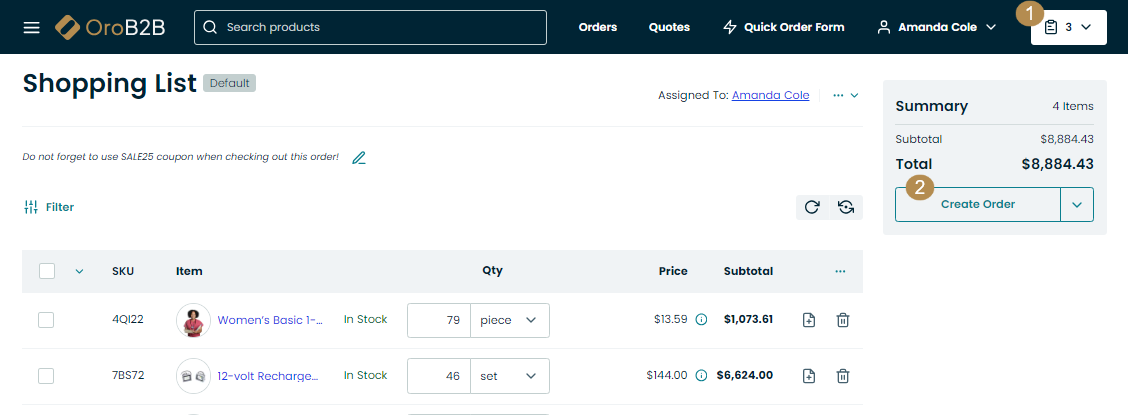Open the shopping lists dropdown showing 3
1128x415 pixels.
click(x=1068, y=27)
